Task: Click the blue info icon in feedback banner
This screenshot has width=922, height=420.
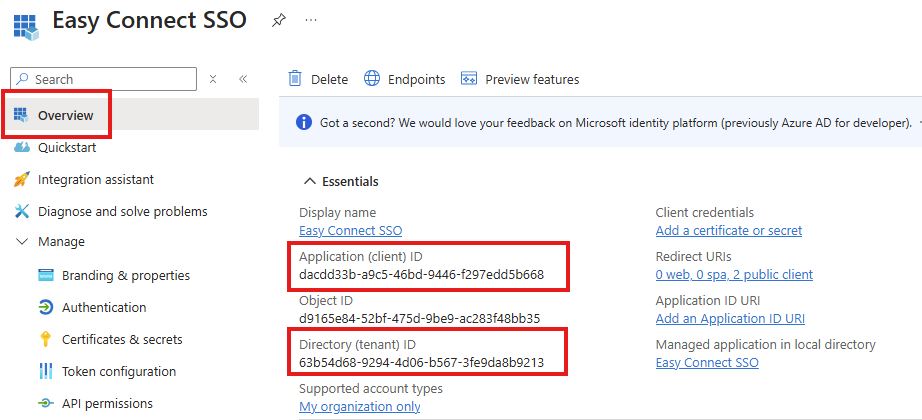Action: 303,122
